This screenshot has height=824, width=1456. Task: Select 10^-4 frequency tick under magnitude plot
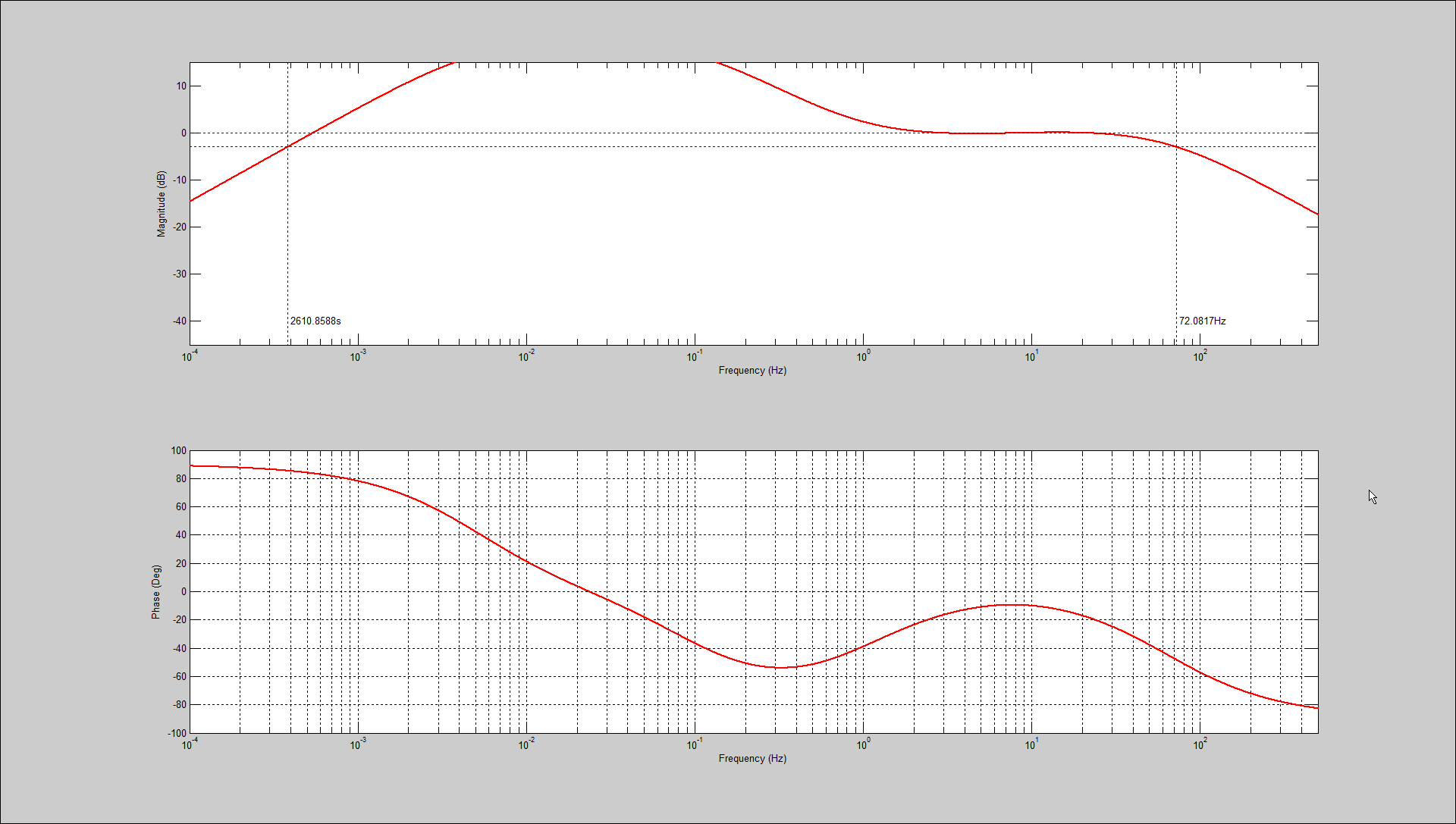190,356
